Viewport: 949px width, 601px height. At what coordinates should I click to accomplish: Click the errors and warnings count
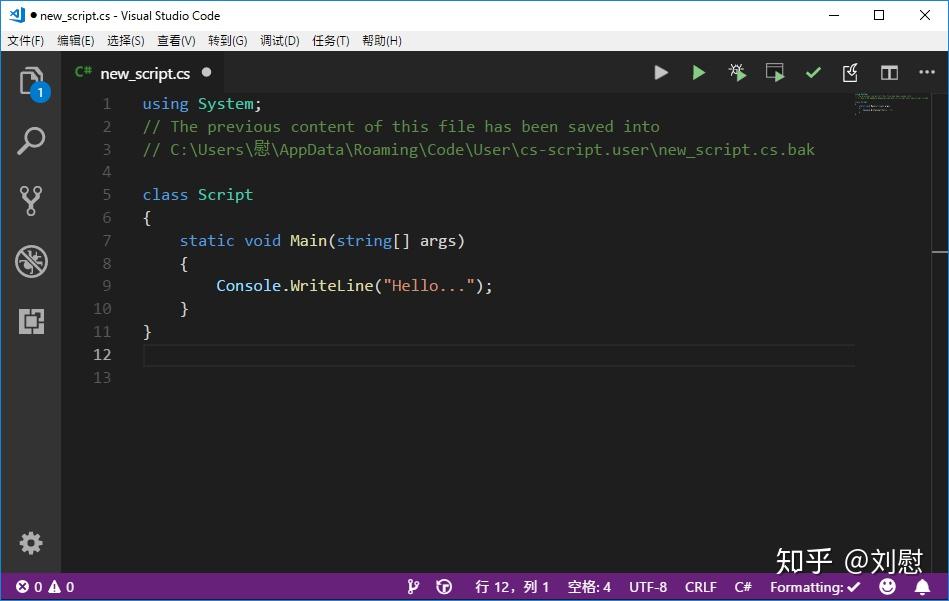click(x=45, y=586)
